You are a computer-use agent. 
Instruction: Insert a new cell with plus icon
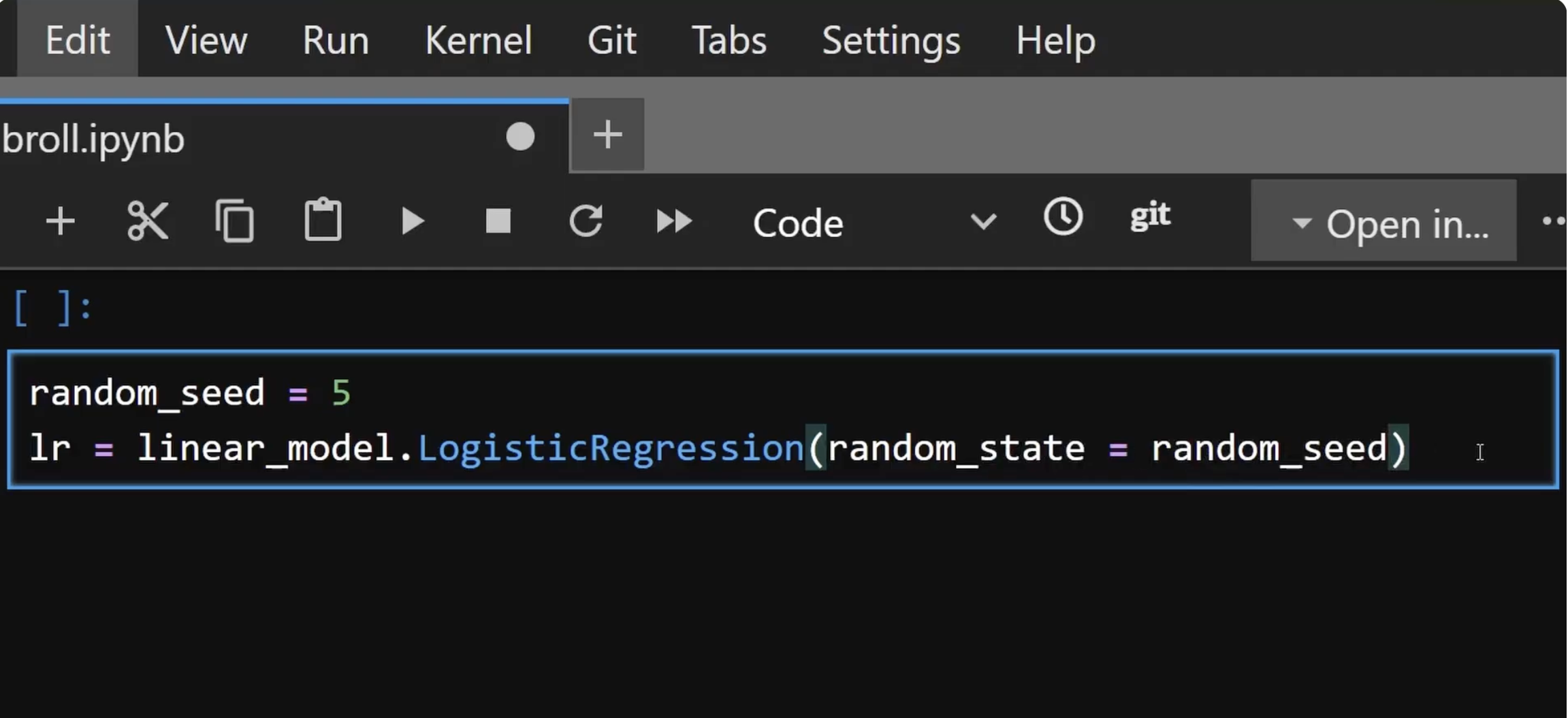tap(60, 221)
